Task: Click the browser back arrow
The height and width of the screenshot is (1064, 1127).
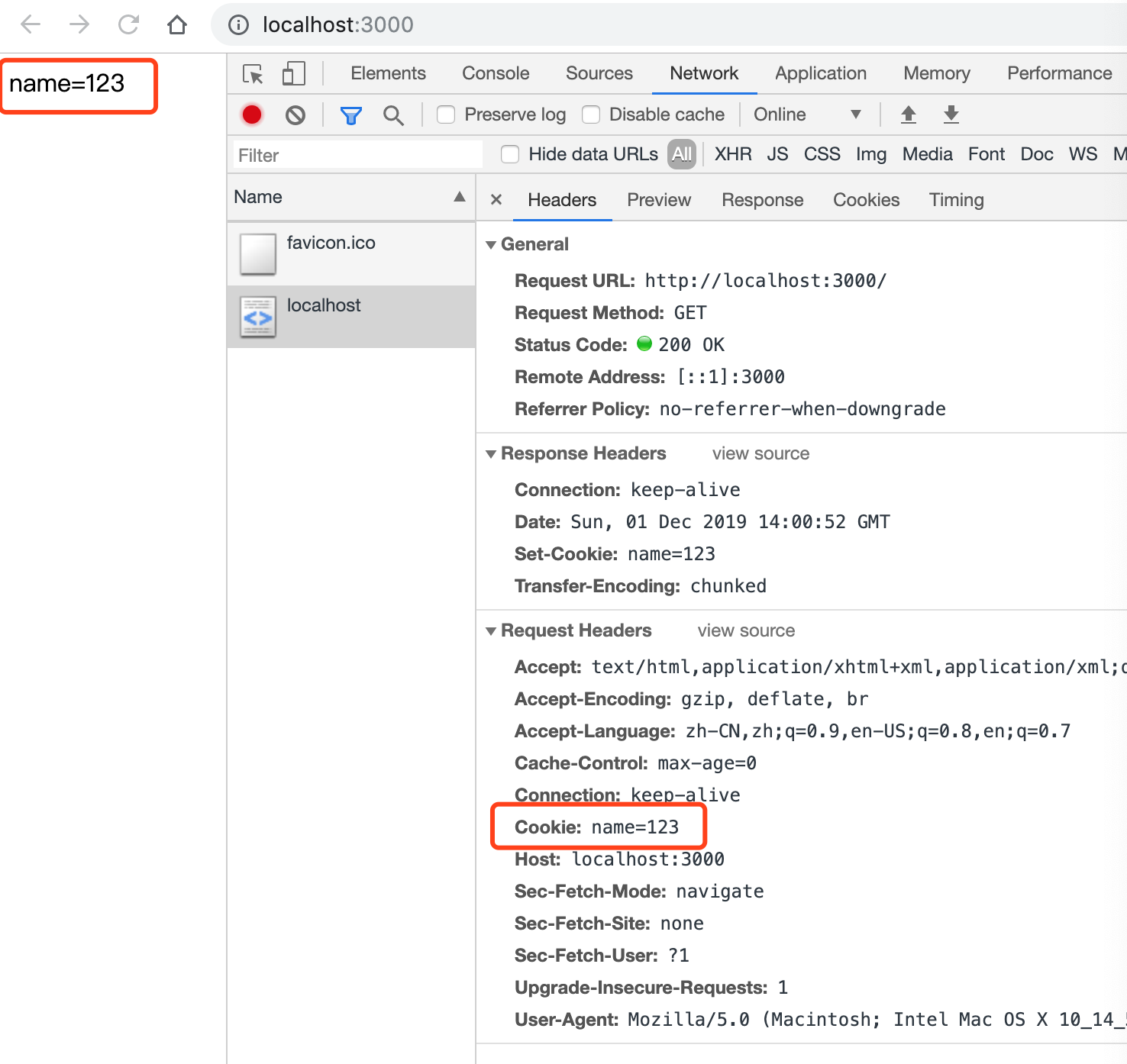Action: 31,24
